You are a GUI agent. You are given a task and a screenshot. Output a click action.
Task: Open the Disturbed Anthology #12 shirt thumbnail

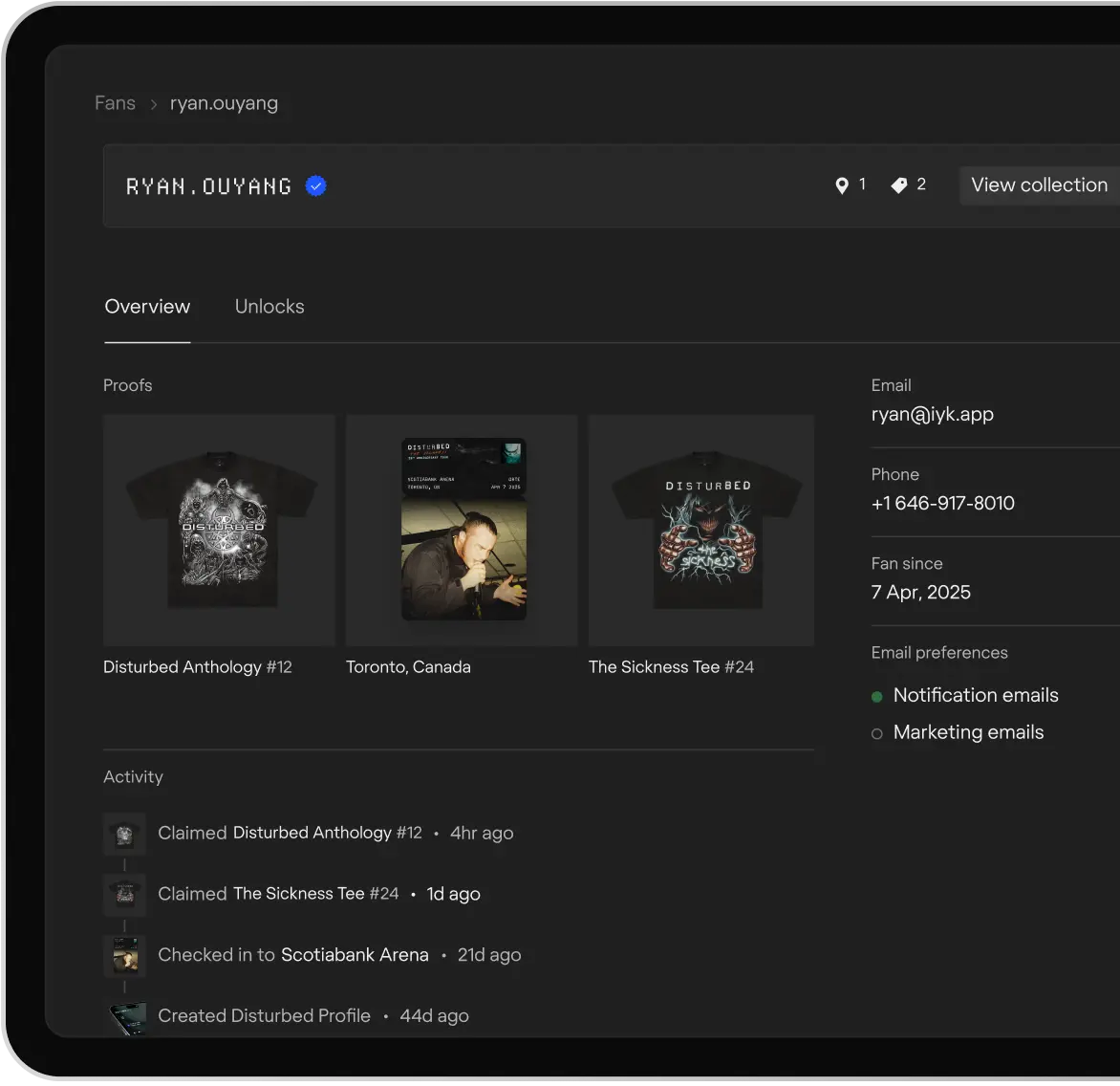219,531
